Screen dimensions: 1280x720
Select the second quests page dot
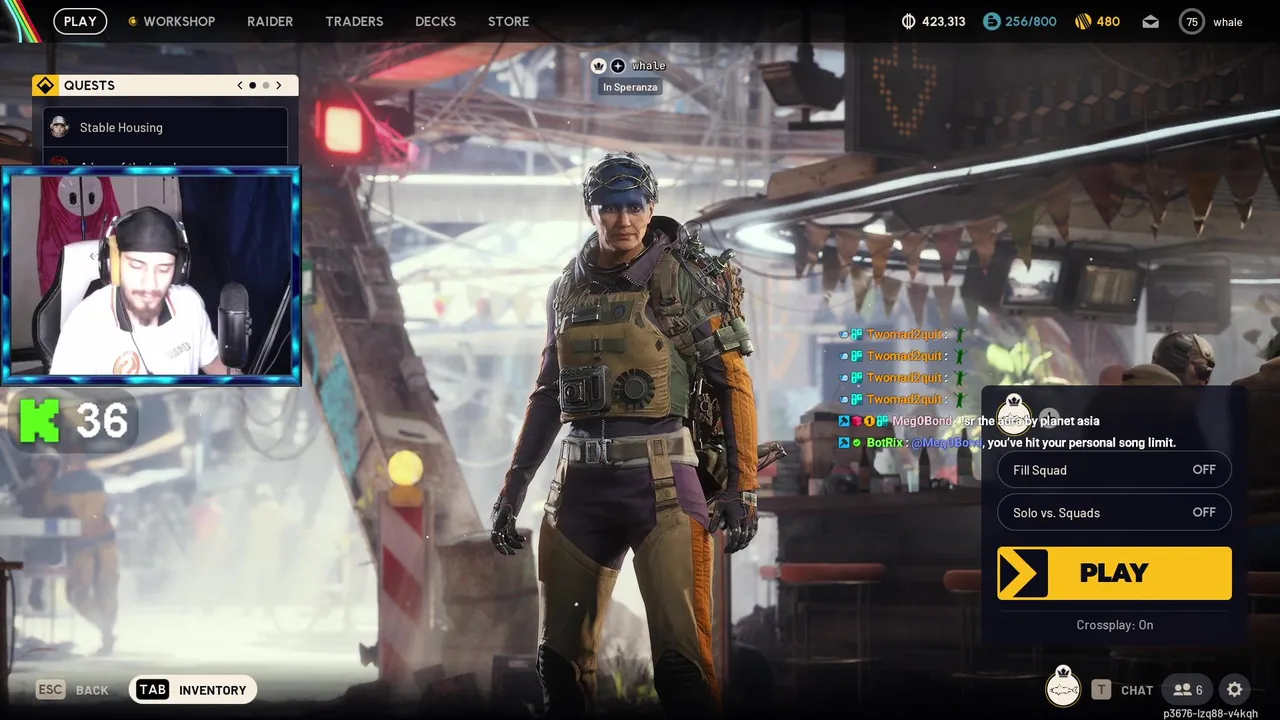265,85
